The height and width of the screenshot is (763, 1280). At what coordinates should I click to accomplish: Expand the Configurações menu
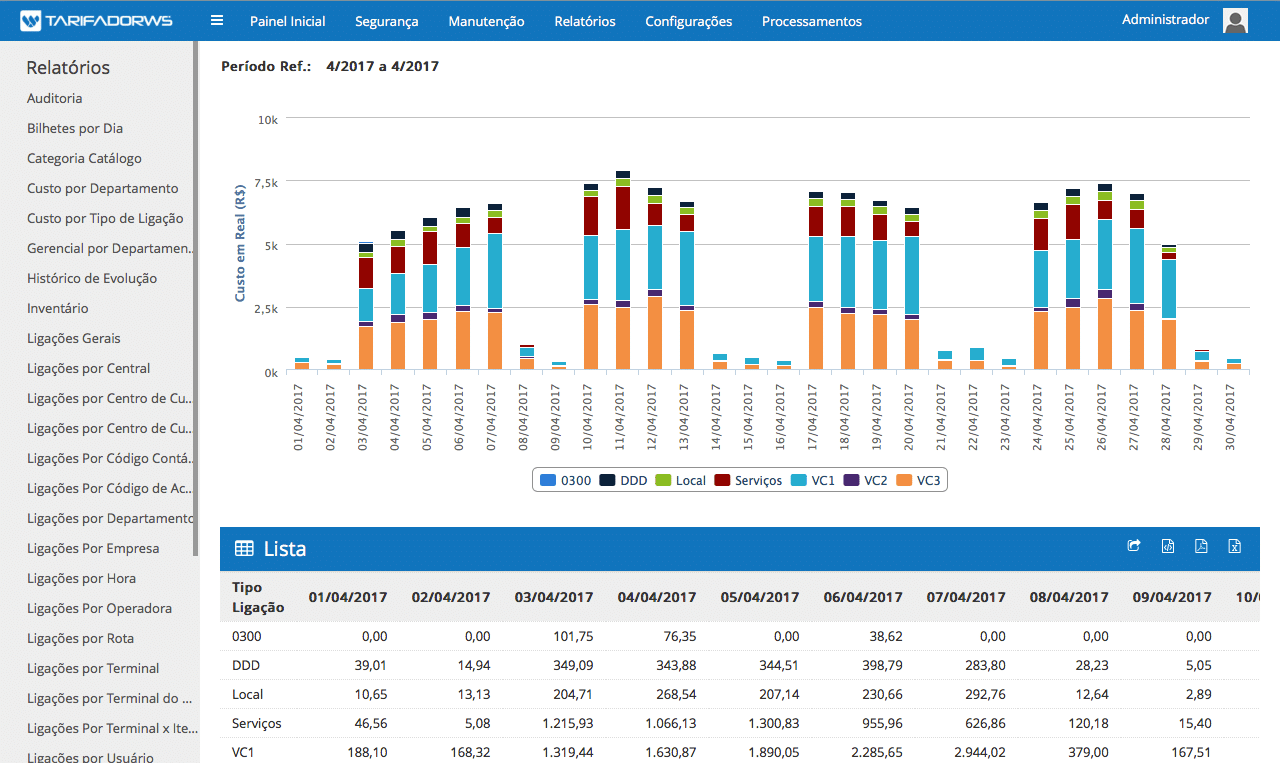(x=688, y=21)
